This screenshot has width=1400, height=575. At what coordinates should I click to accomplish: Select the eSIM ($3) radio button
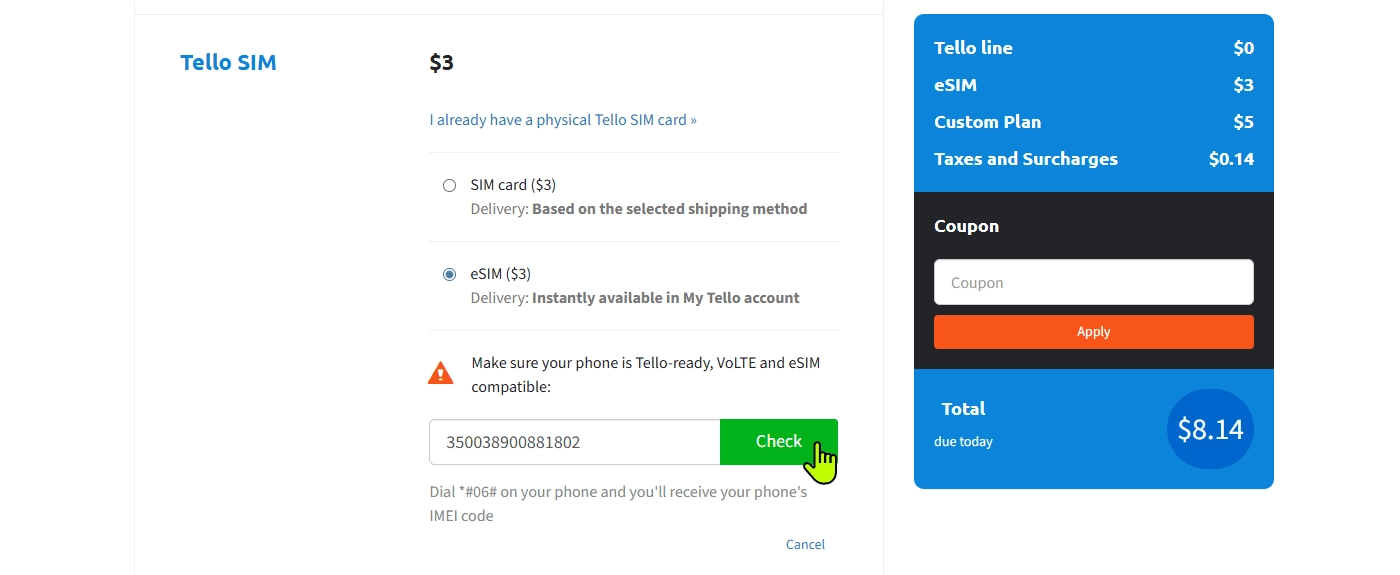(450, 274)
